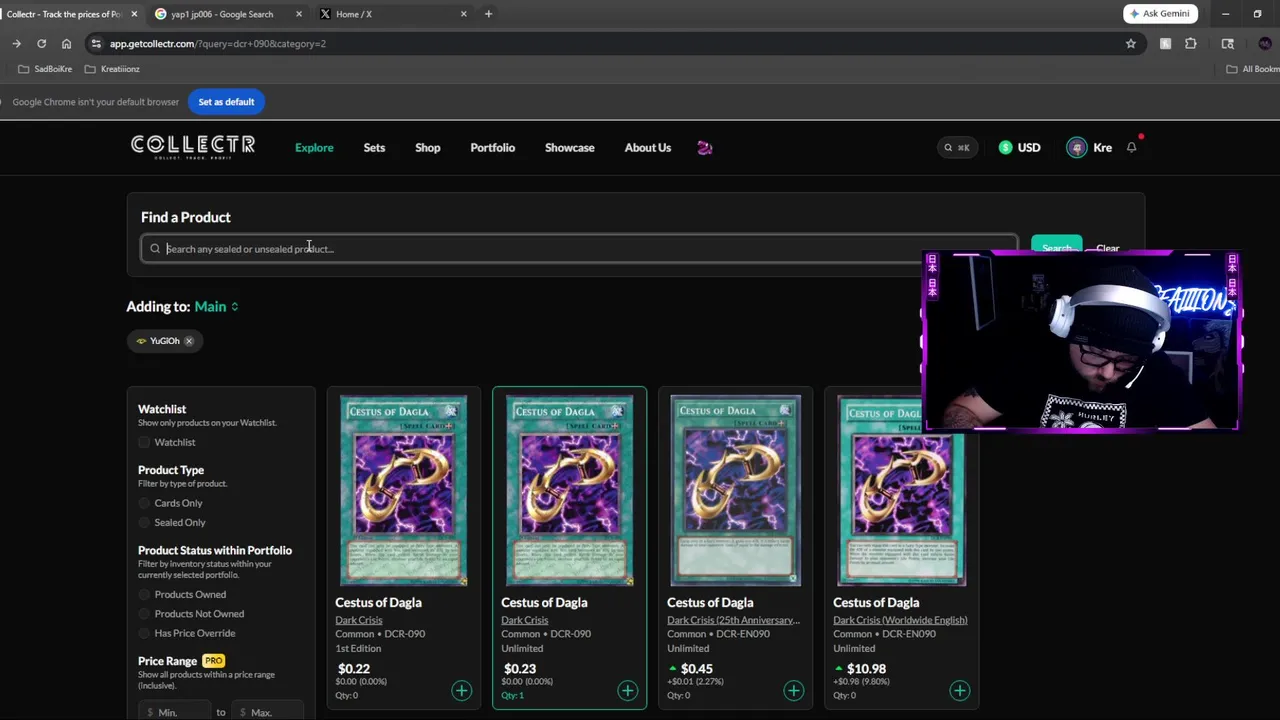Open Dark Crisis link on first card
1280x720 pixels.
click(x=359, y=620)
